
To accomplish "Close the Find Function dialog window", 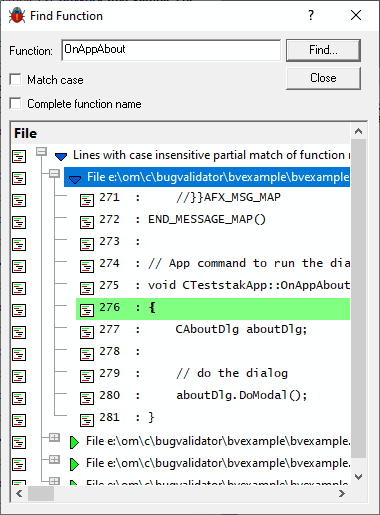I will coord(356,15).
